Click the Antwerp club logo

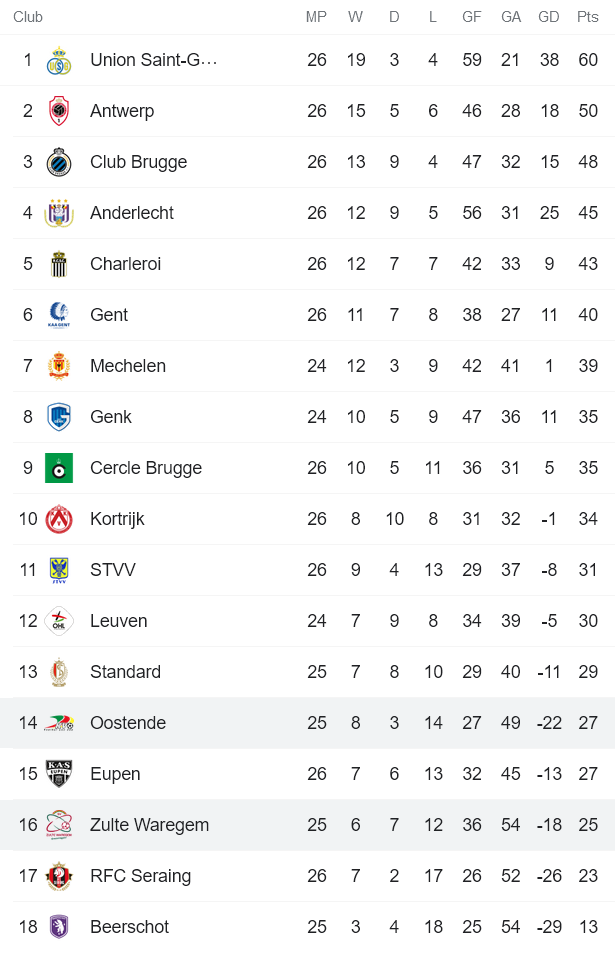[x=59, y=111]
